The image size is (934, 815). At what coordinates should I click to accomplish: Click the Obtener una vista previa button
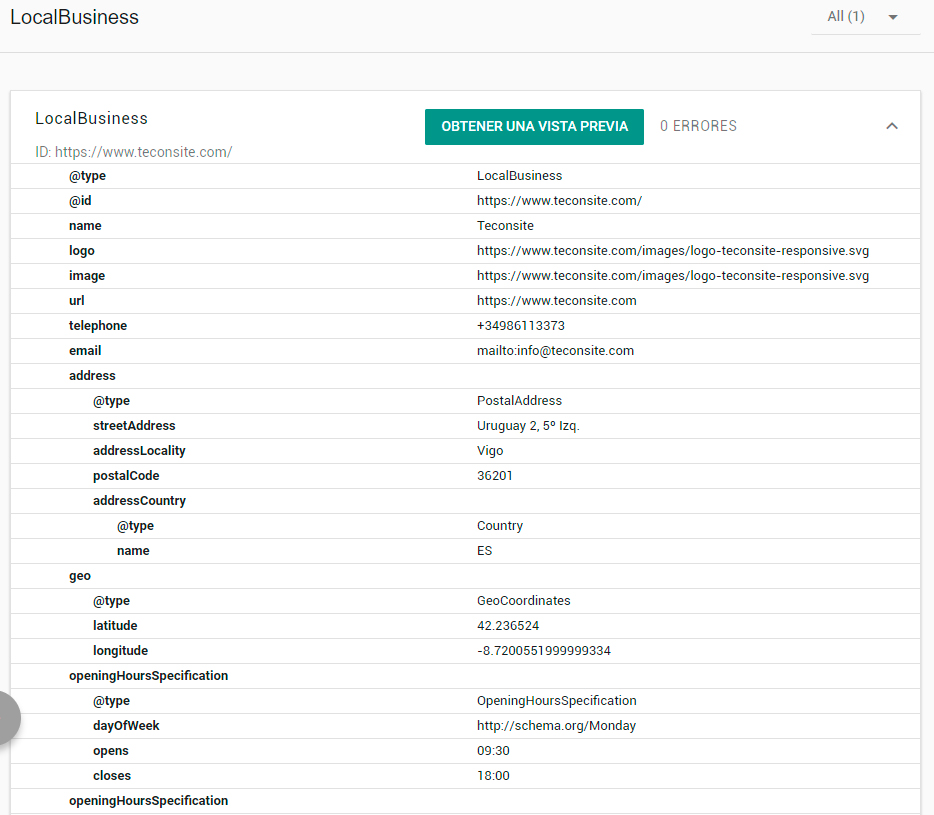point(534,126)
